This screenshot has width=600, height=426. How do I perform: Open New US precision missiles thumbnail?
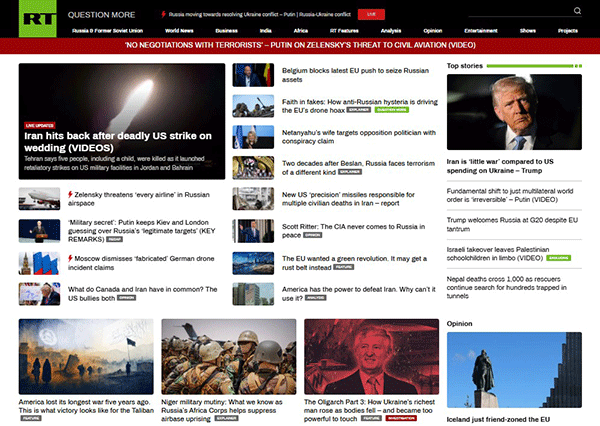pos(253,199)
